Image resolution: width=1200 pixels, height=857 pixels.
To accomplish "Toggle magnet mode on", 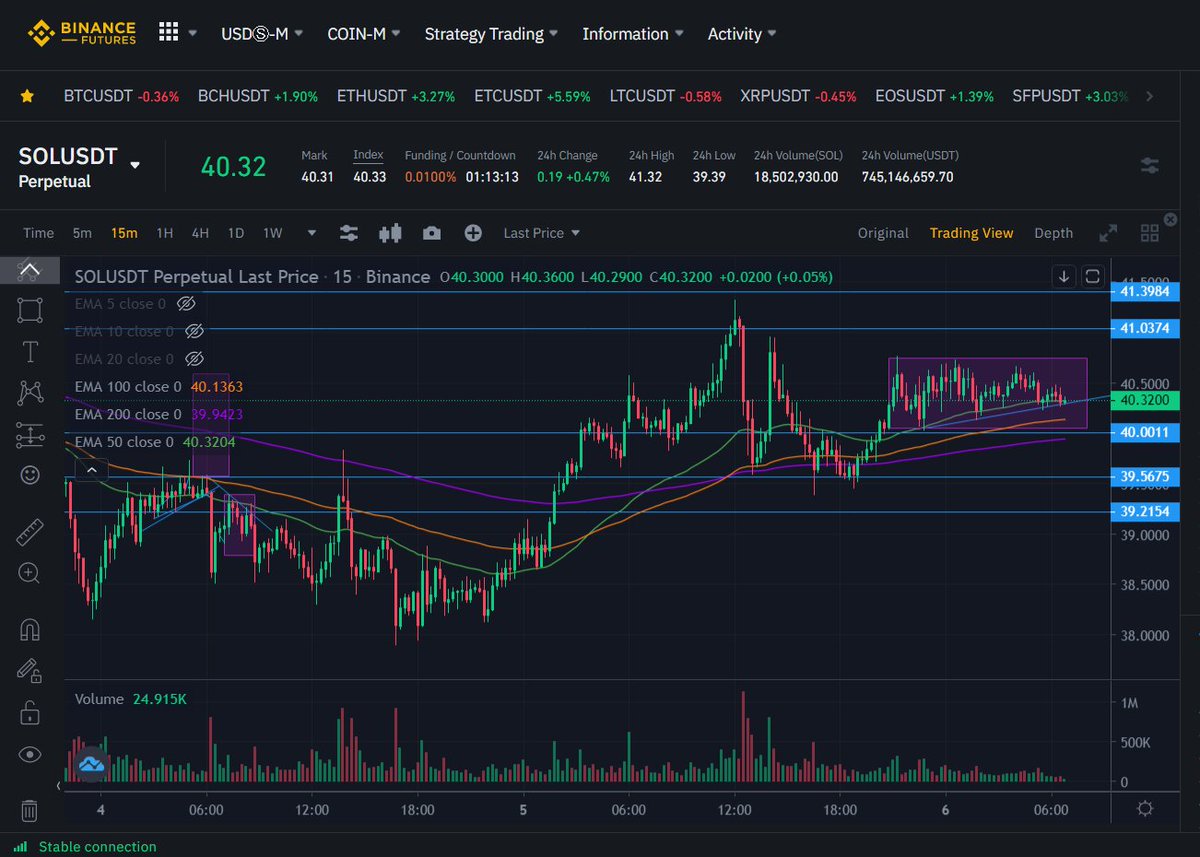I will 30,630.
